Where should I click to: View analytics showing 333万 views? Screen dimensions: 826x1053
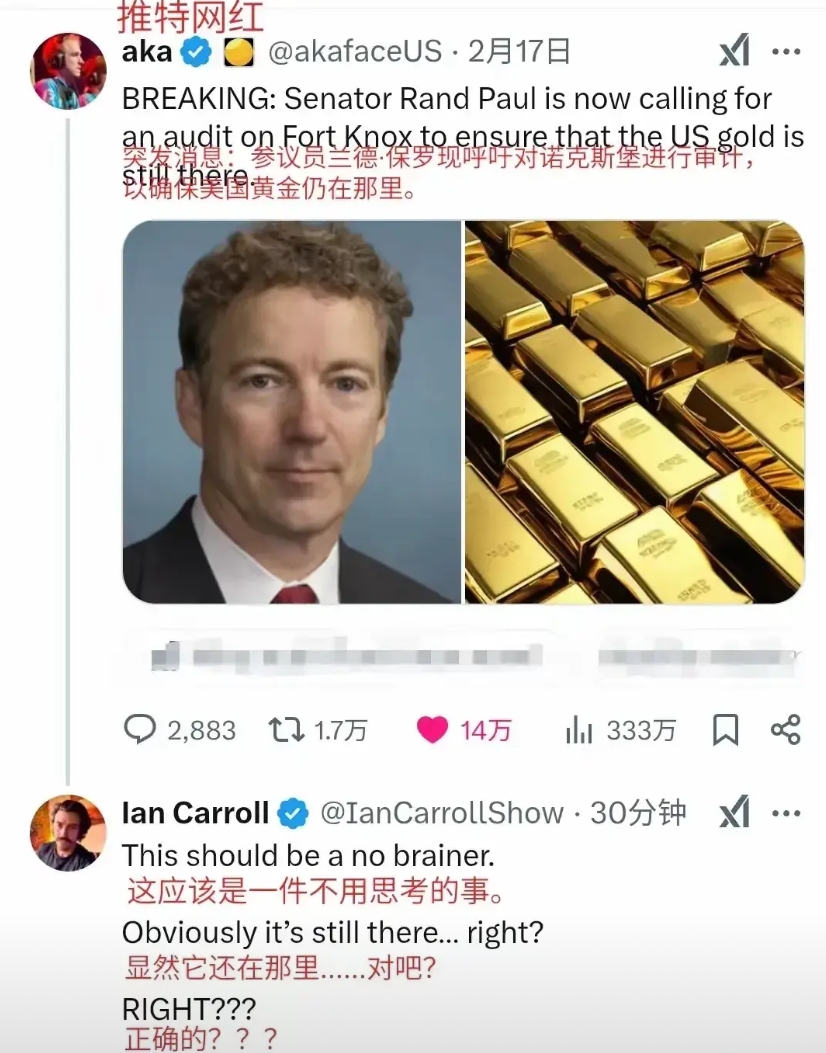tap(579, 730)
